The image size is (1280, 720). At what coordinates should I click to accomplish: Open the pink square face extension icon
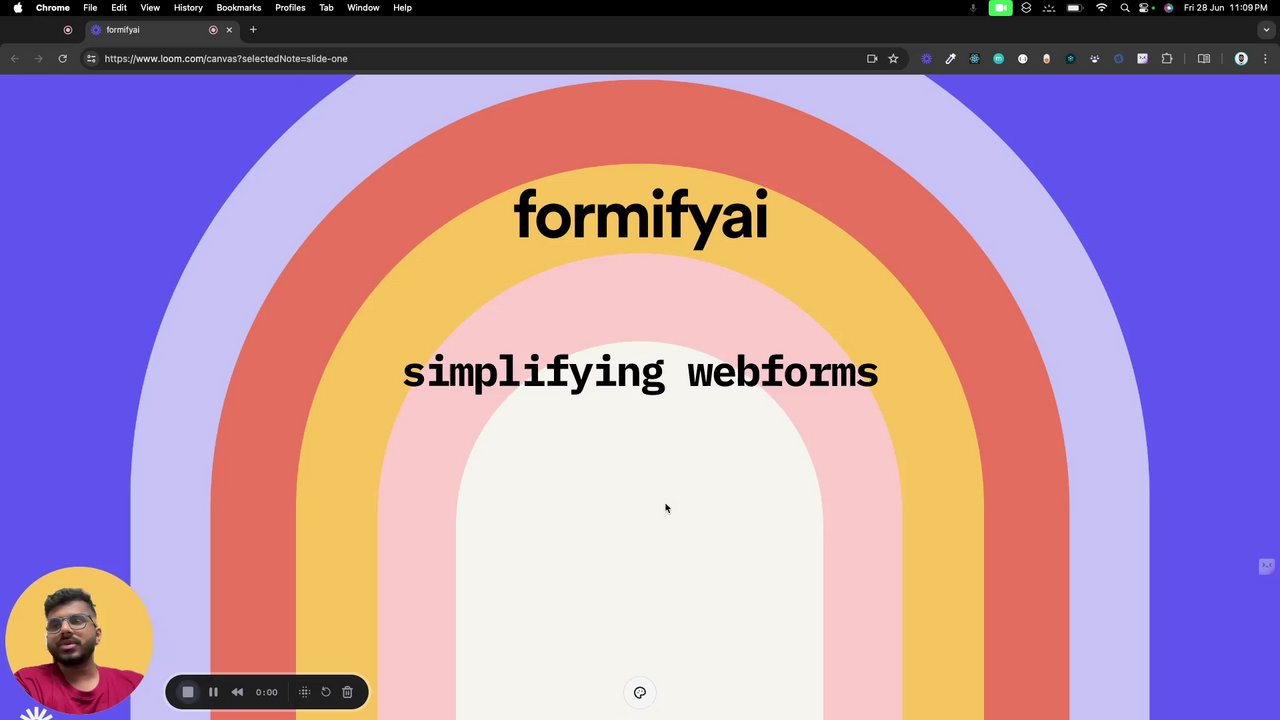[1142, 59]
